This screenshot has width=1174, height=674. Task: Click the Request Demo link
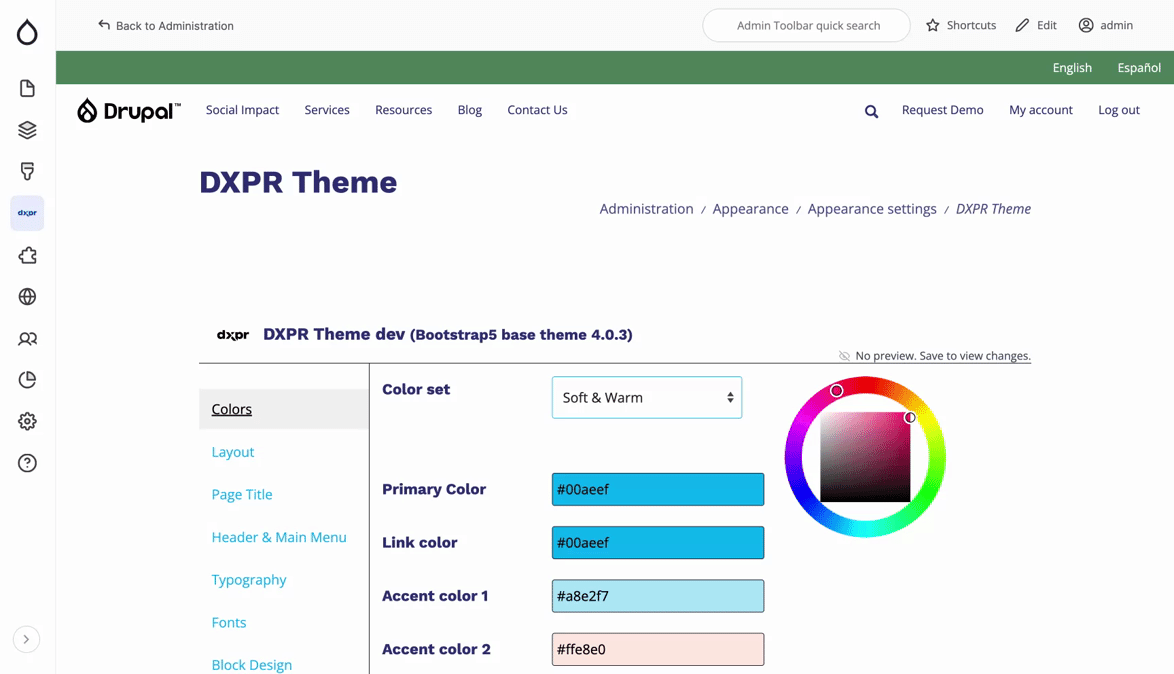click(942, 110)
